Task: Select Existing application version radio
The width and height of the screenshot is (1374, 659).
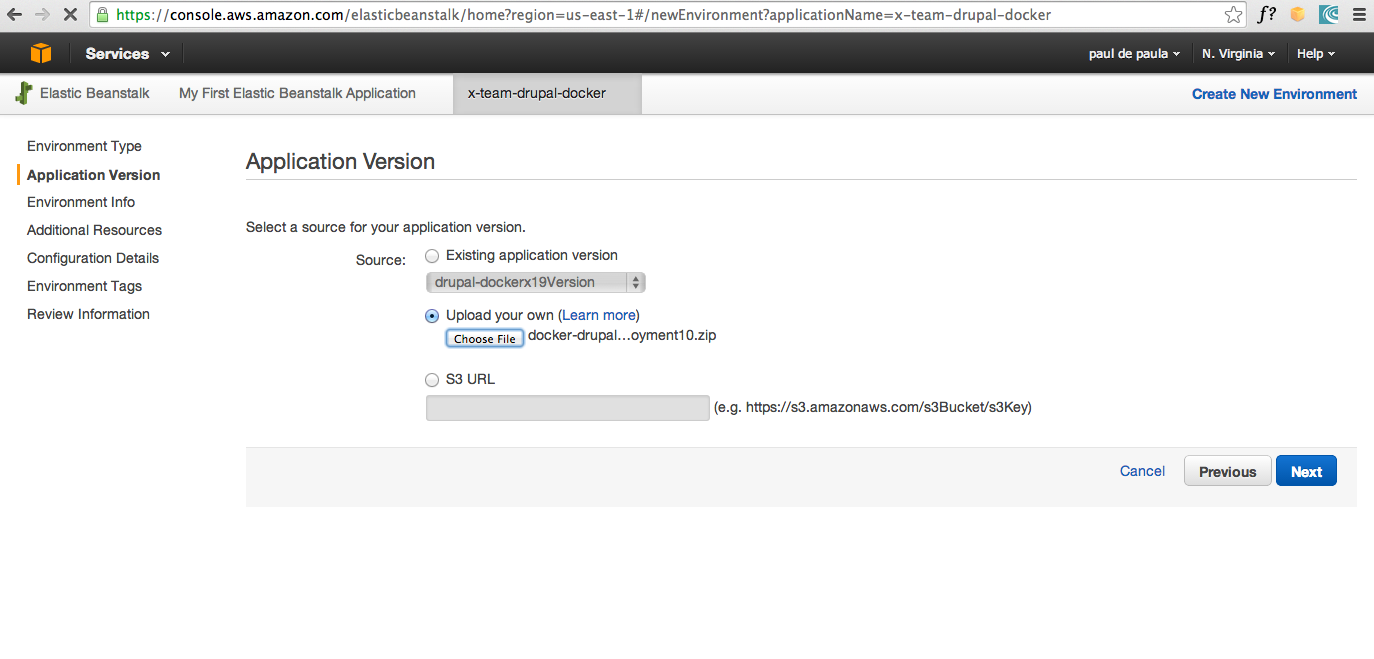Action: [x=432, y=256]
